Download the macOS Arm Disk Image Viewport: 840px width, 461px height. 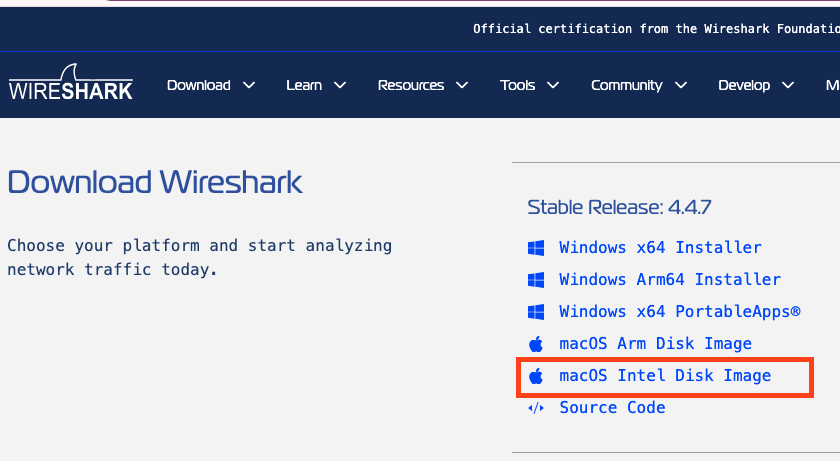click(x=655, y=344)
